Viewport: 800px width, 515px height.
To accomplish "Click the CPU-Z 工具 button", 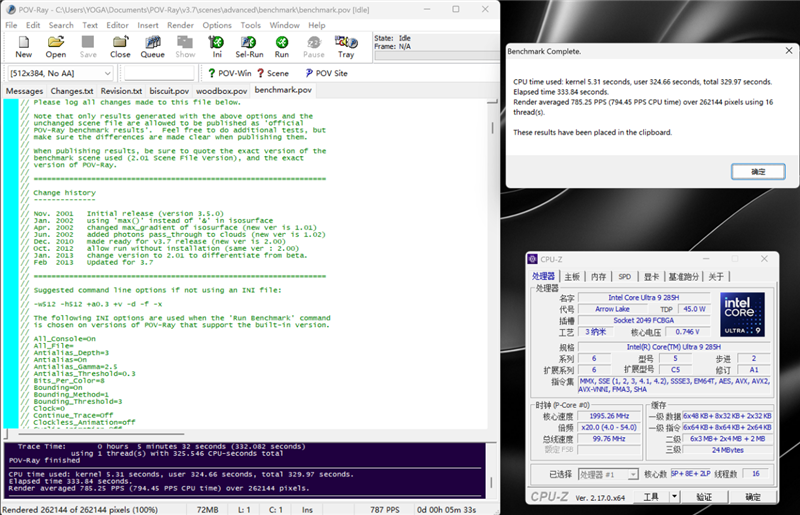I will (x=651, y=497).
